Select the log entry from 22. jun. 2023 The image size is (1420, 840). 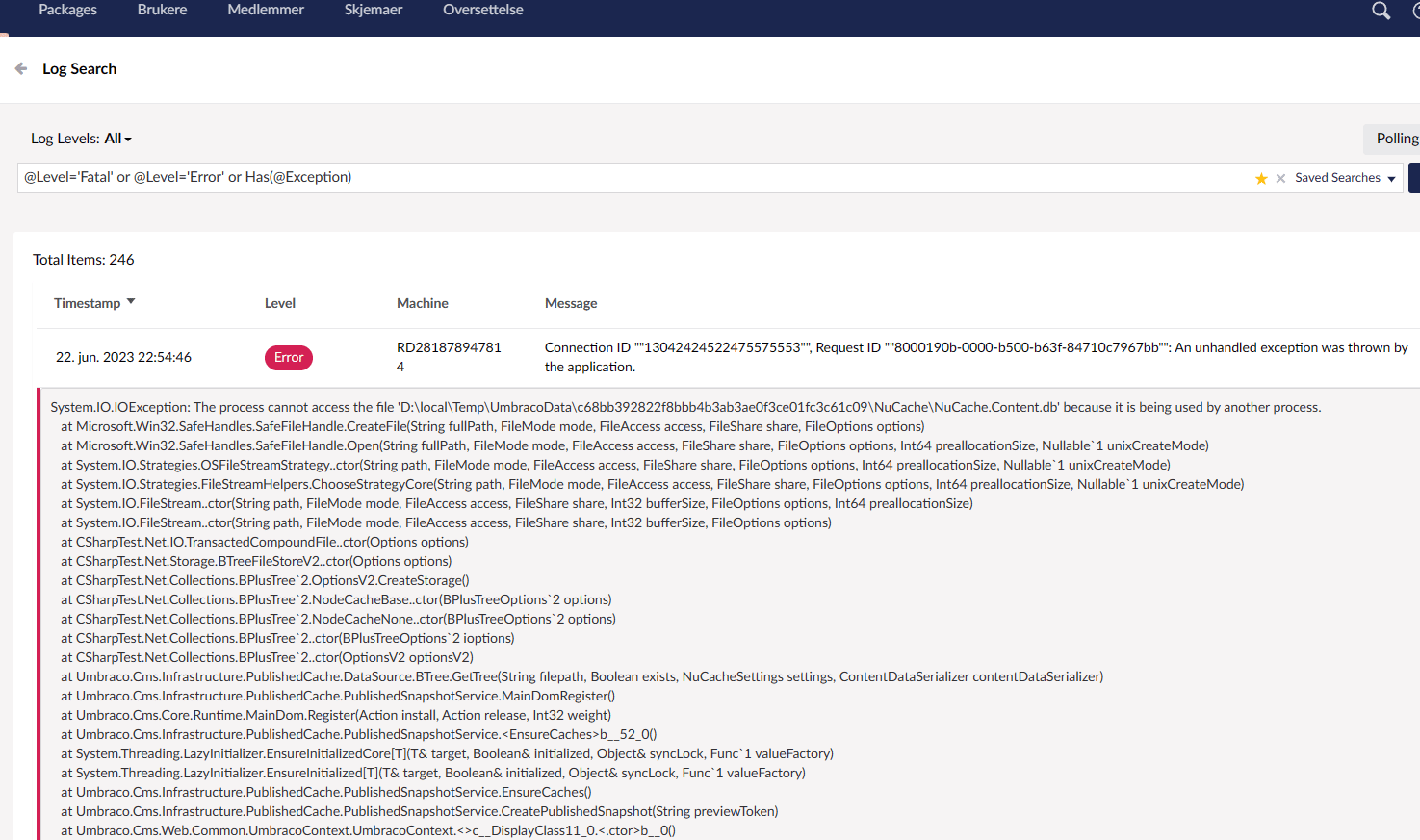123,356
